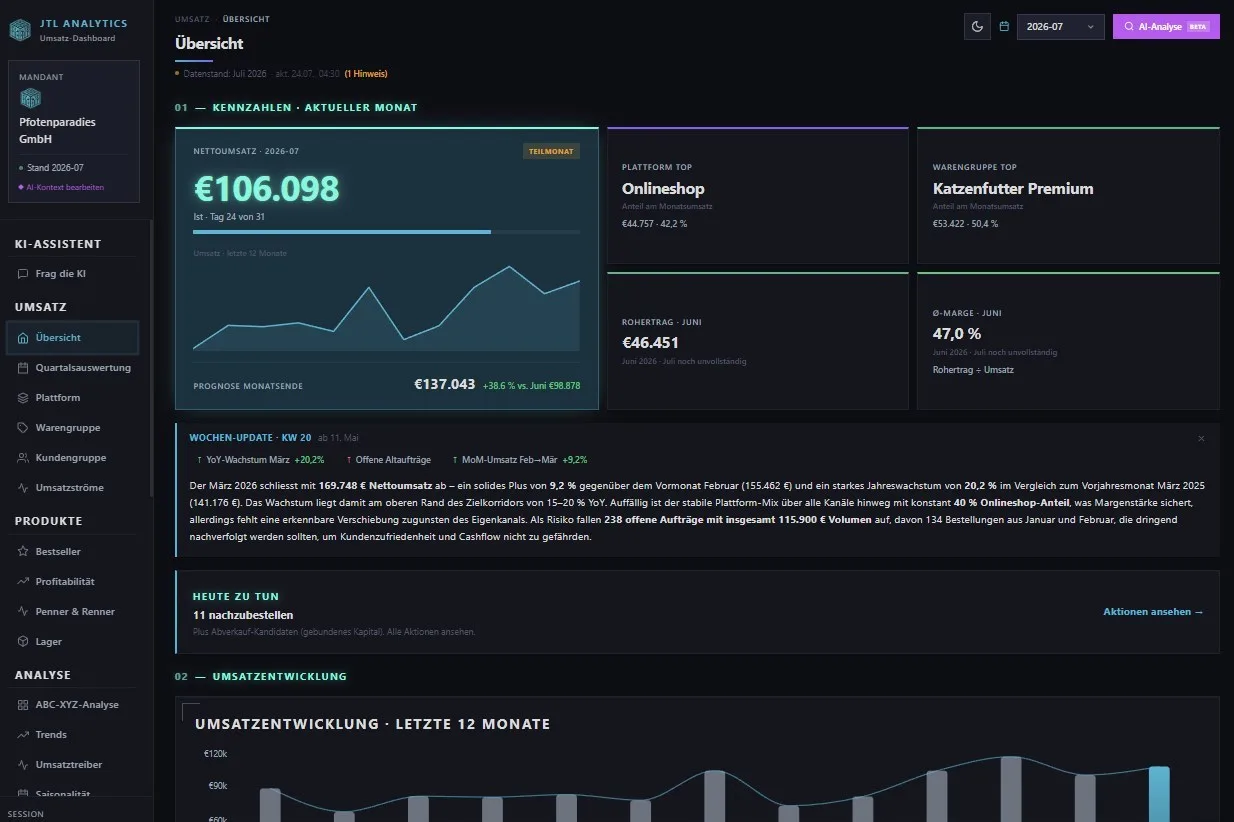The image size is (1234, 822).
Task: Click the Offene Altaufträge chip
Action: pyautogui.click(x=388, y=460)
